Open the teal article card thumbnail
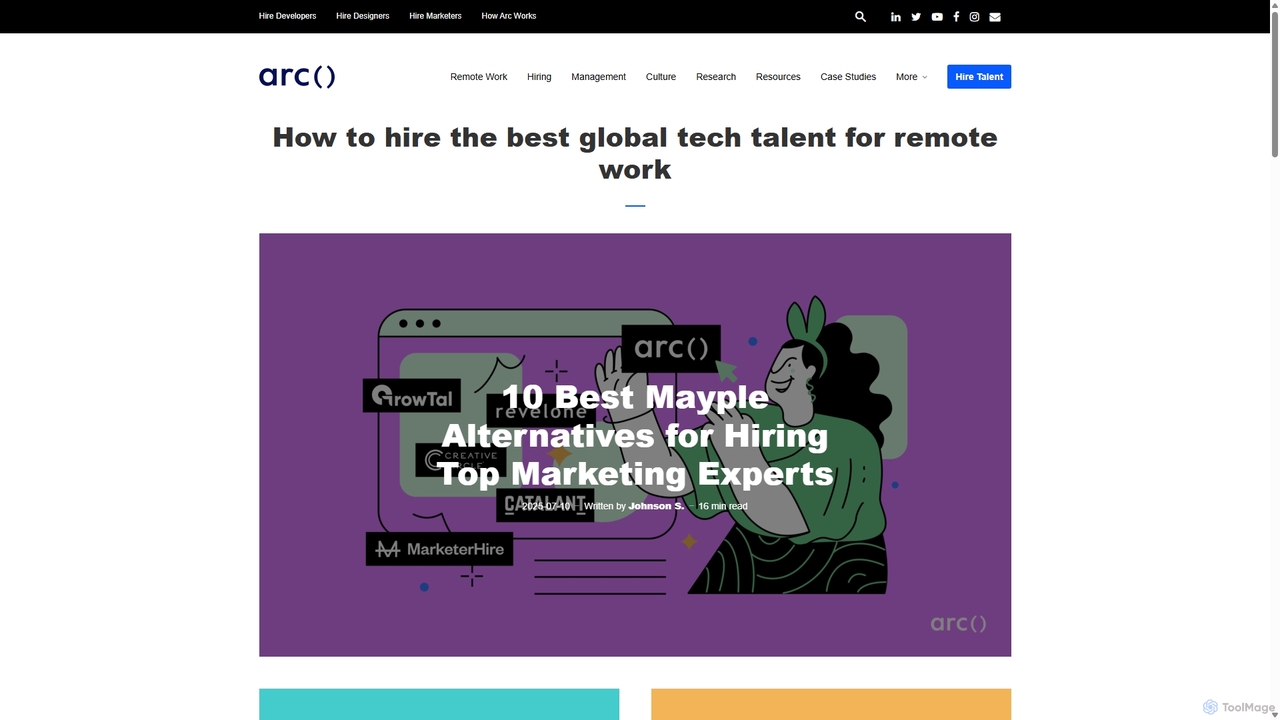This screenshot has height=720, width=1280. pyautogui.click(x=439, y=704)
